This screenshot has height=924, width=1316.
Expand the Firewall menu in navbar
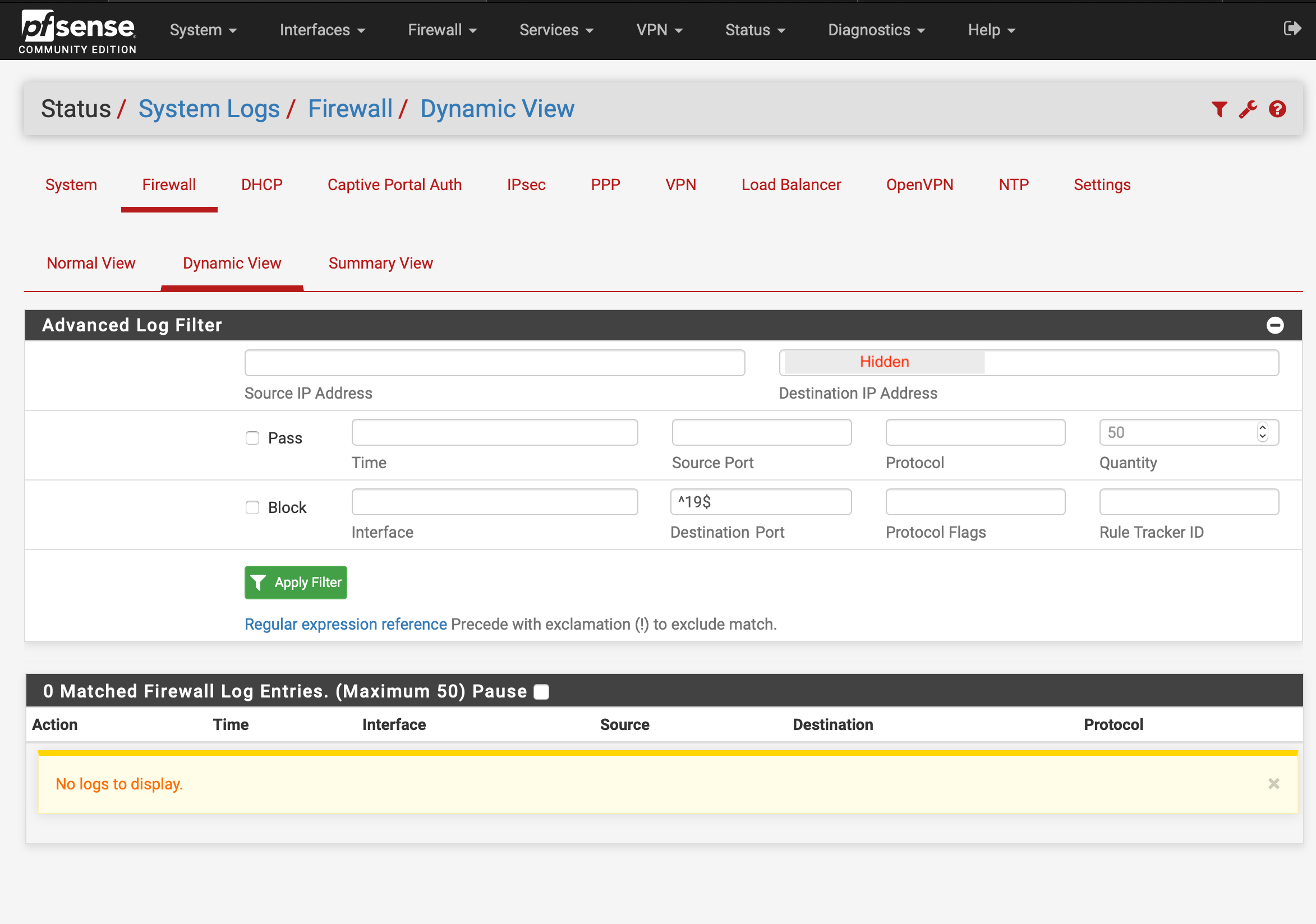point(442,30)
